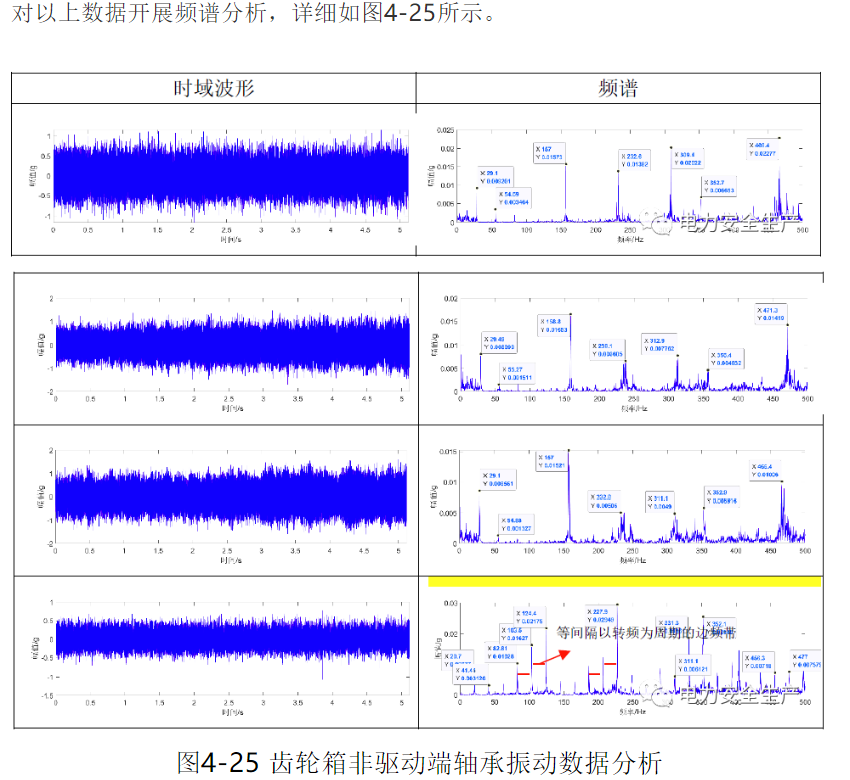This screenshot has width=850, height=780.
Task: Select the X 29.1 data tip label
Action: (495, 175)
